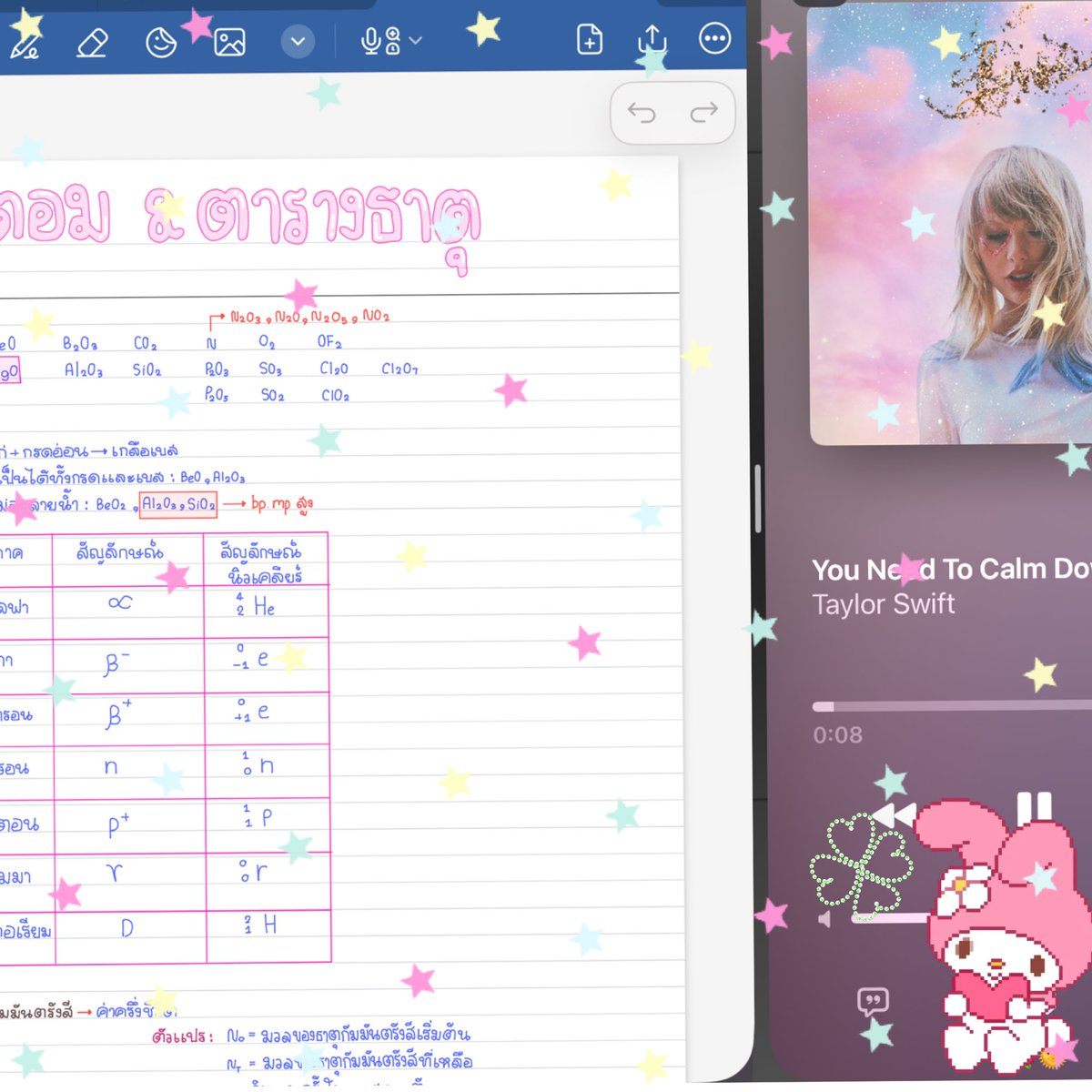Tap the 0:08 elapsed time label

(837, 735)
